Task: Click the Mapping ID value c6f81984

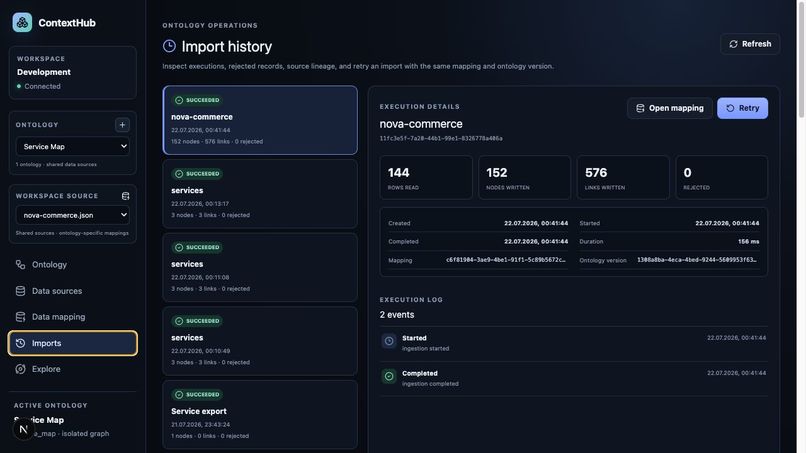Action: [506, 260]
